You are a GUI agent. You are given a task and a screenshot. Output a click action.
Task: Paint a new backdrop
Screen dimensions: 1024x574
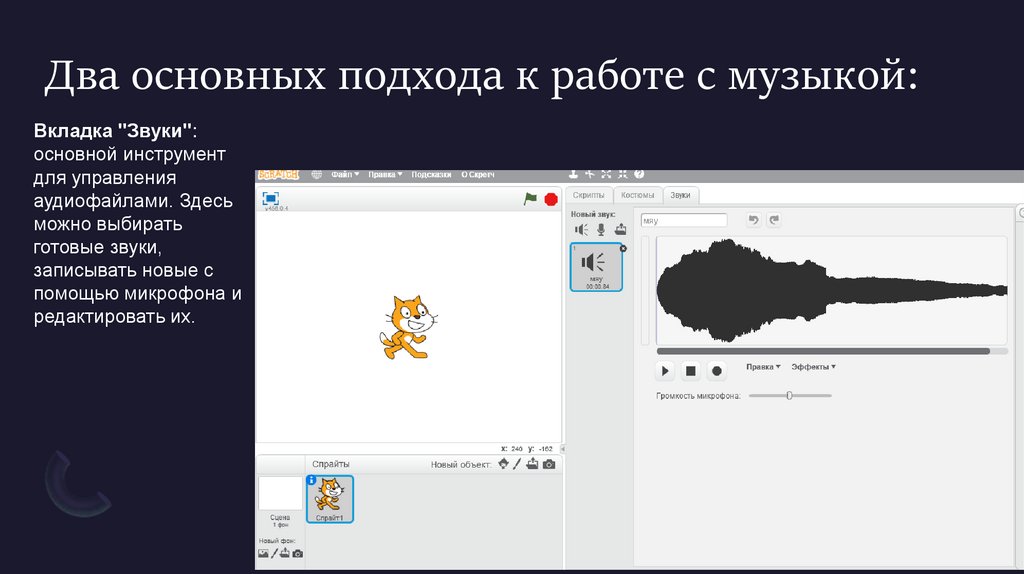pyautogui.click(x=274, y=553)
